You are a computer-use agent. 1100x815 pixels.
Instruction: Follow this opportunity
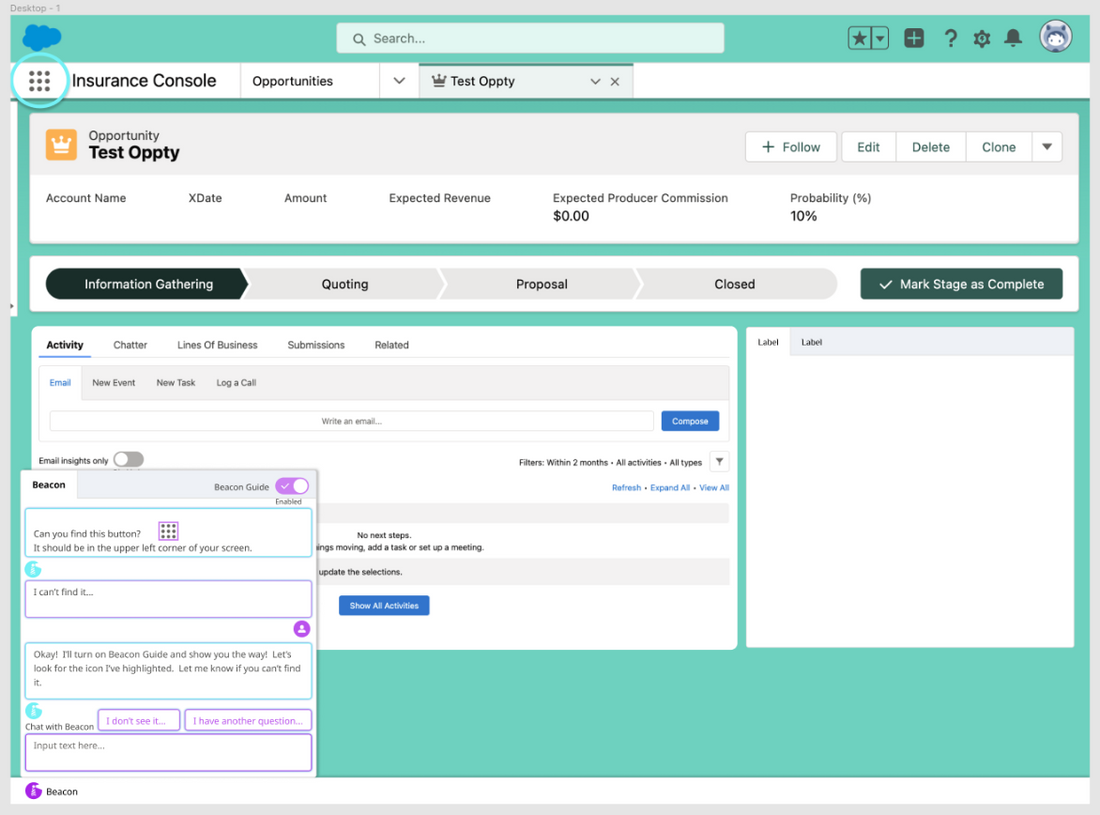791,147
